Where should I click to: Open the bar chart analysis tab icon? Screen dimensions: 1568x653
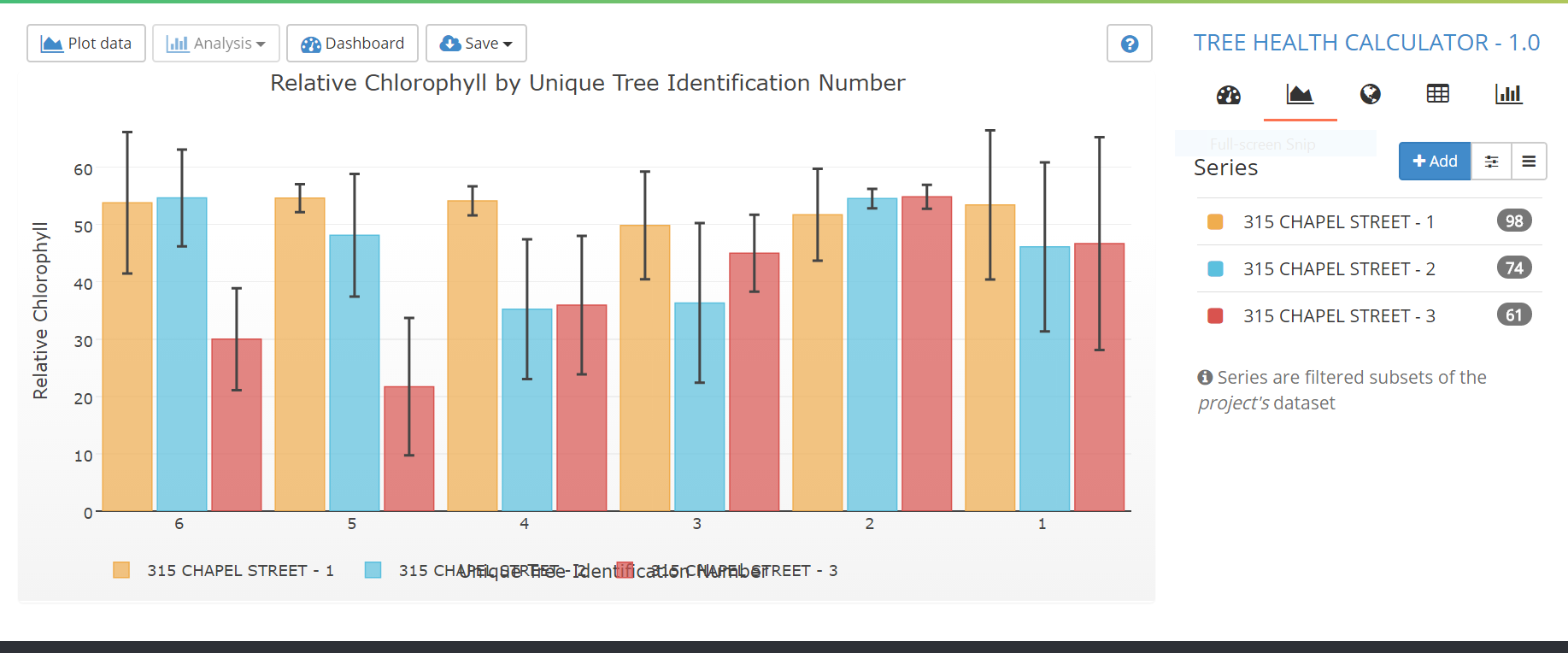(x=1509, y=94)
